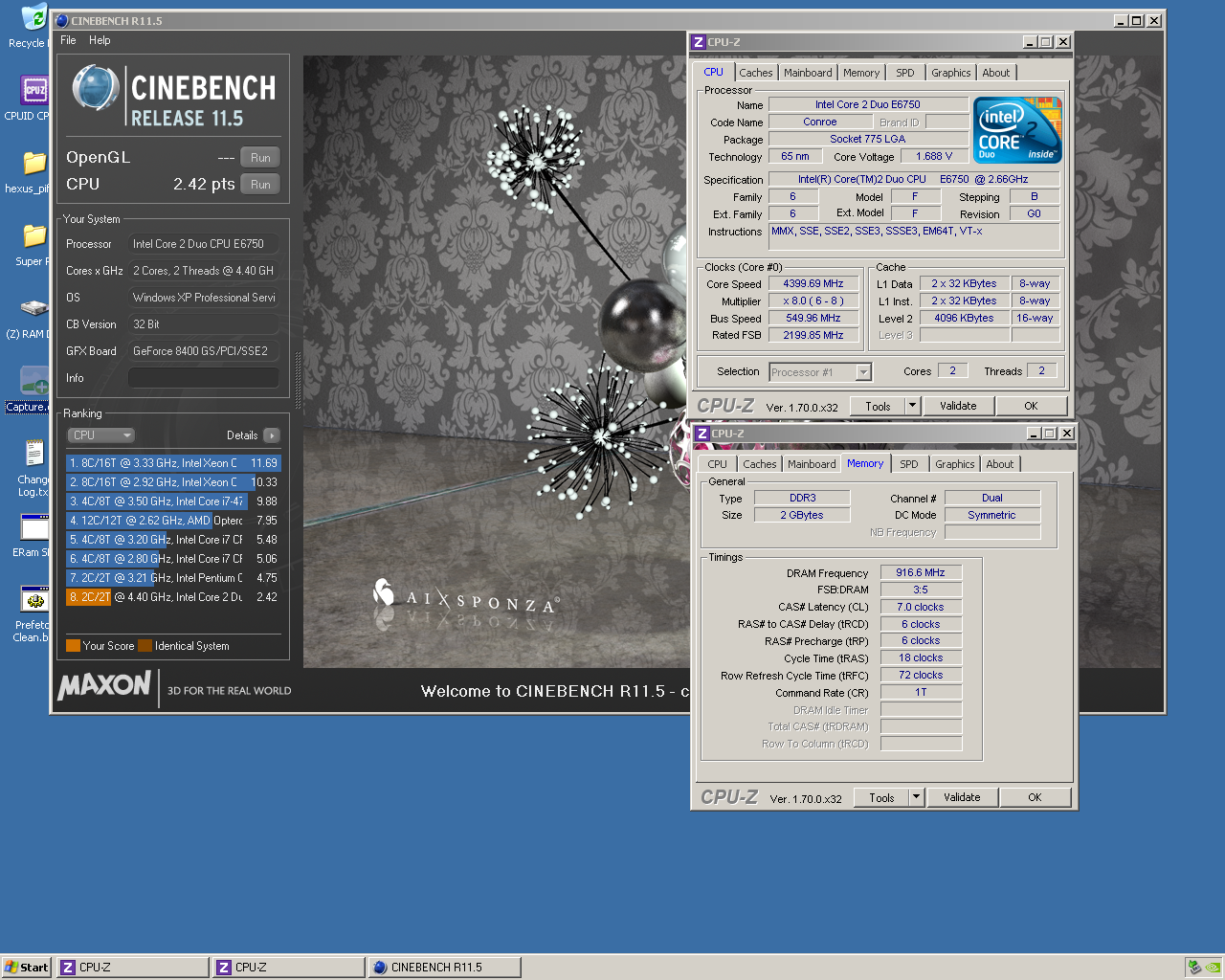Open Tools dropdown arrow in lower CPU-Z
The width and height of the screenshot is (1225, 980).
[916, 798]
